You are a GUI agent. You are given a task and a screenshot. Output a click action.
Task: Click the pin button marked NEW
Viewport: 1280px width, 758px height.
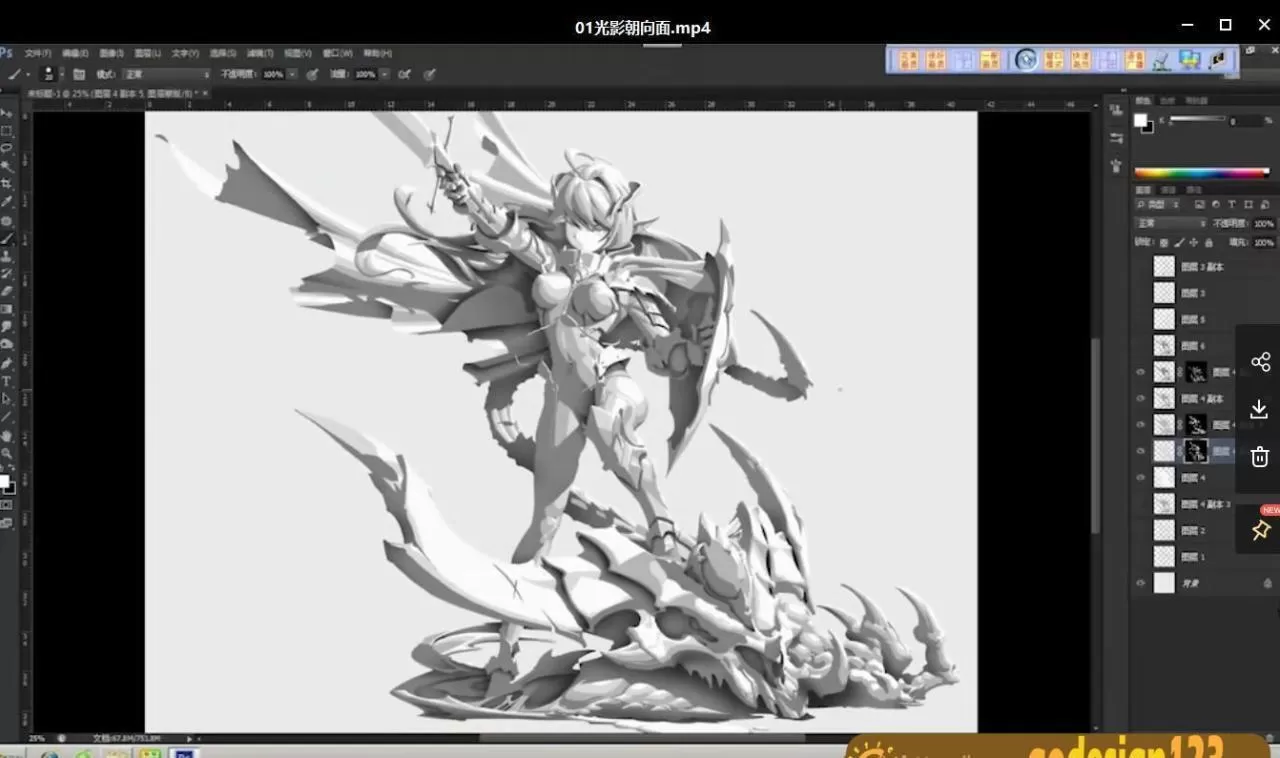(x=1260, y=530)
